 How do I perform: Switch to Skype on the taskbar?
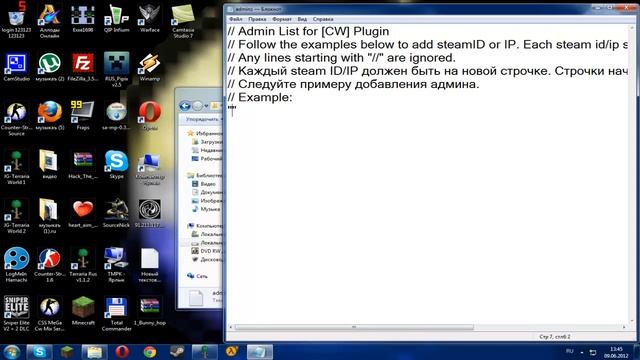point(39,352)
